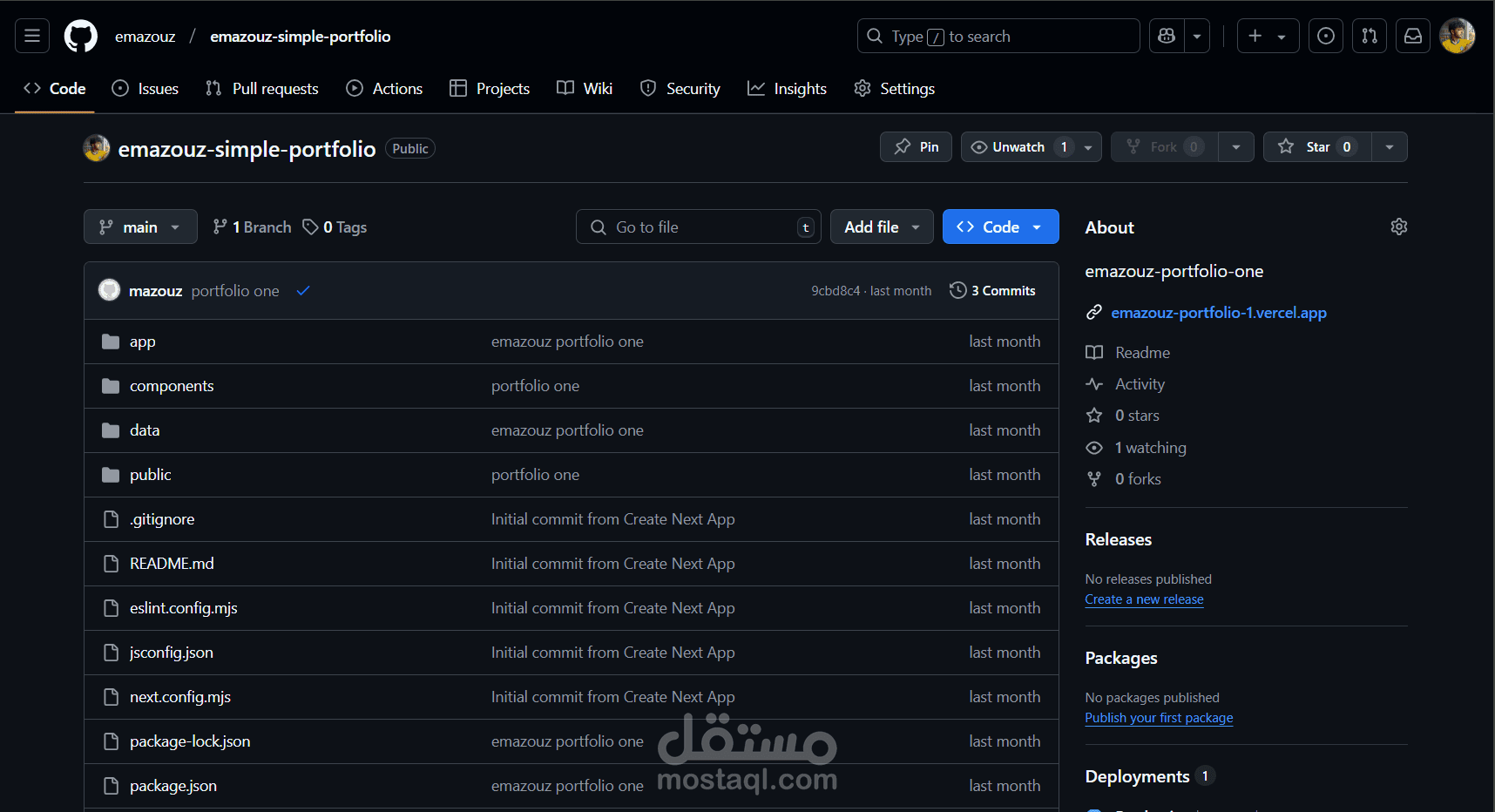
Task: Click the package.json file icon
Action: point(111,786)
